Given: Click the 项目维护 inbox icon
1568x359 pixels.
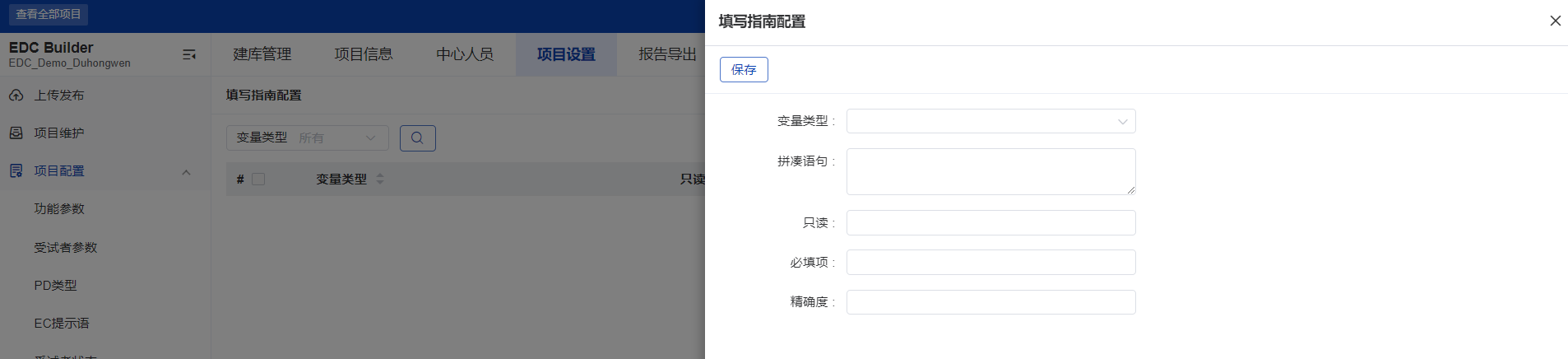Looking at the screenshot, I should (16, 133).
